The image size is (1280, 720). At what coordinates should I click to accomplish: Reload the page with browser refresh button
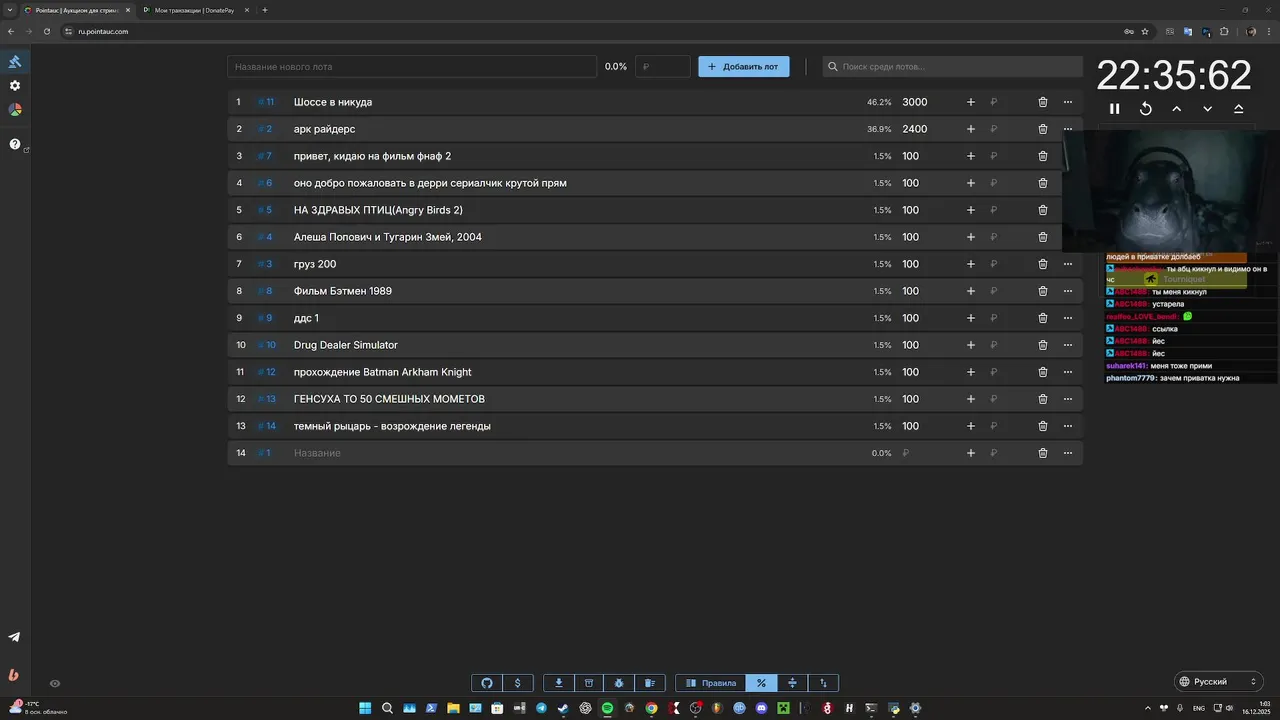point(46,31)
